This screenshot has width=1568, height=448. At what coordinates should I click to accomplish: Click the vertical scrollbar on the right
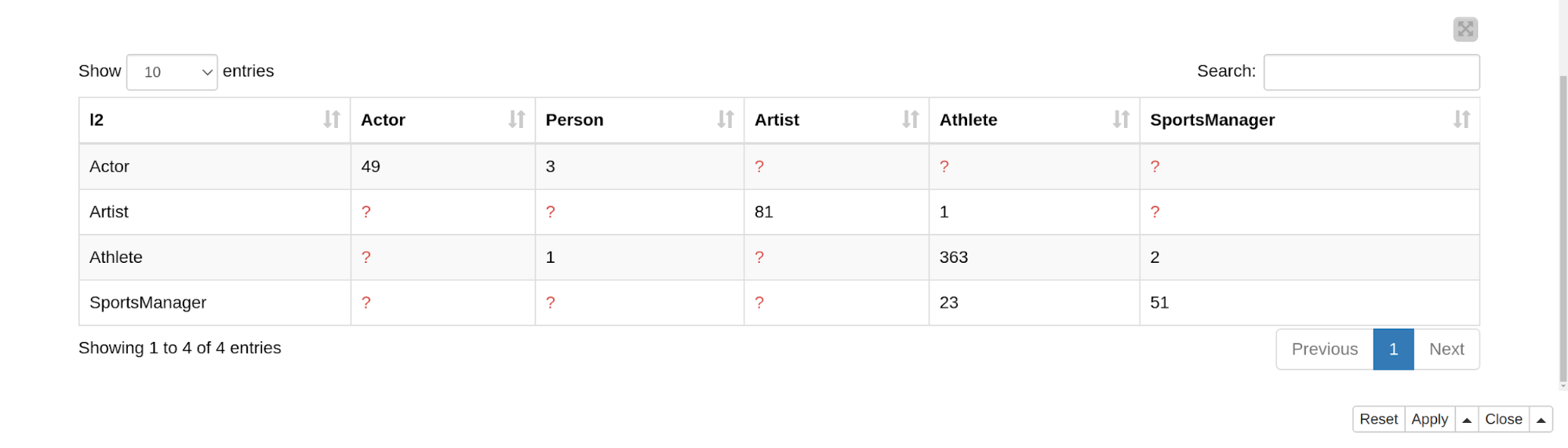(1563, 228)
